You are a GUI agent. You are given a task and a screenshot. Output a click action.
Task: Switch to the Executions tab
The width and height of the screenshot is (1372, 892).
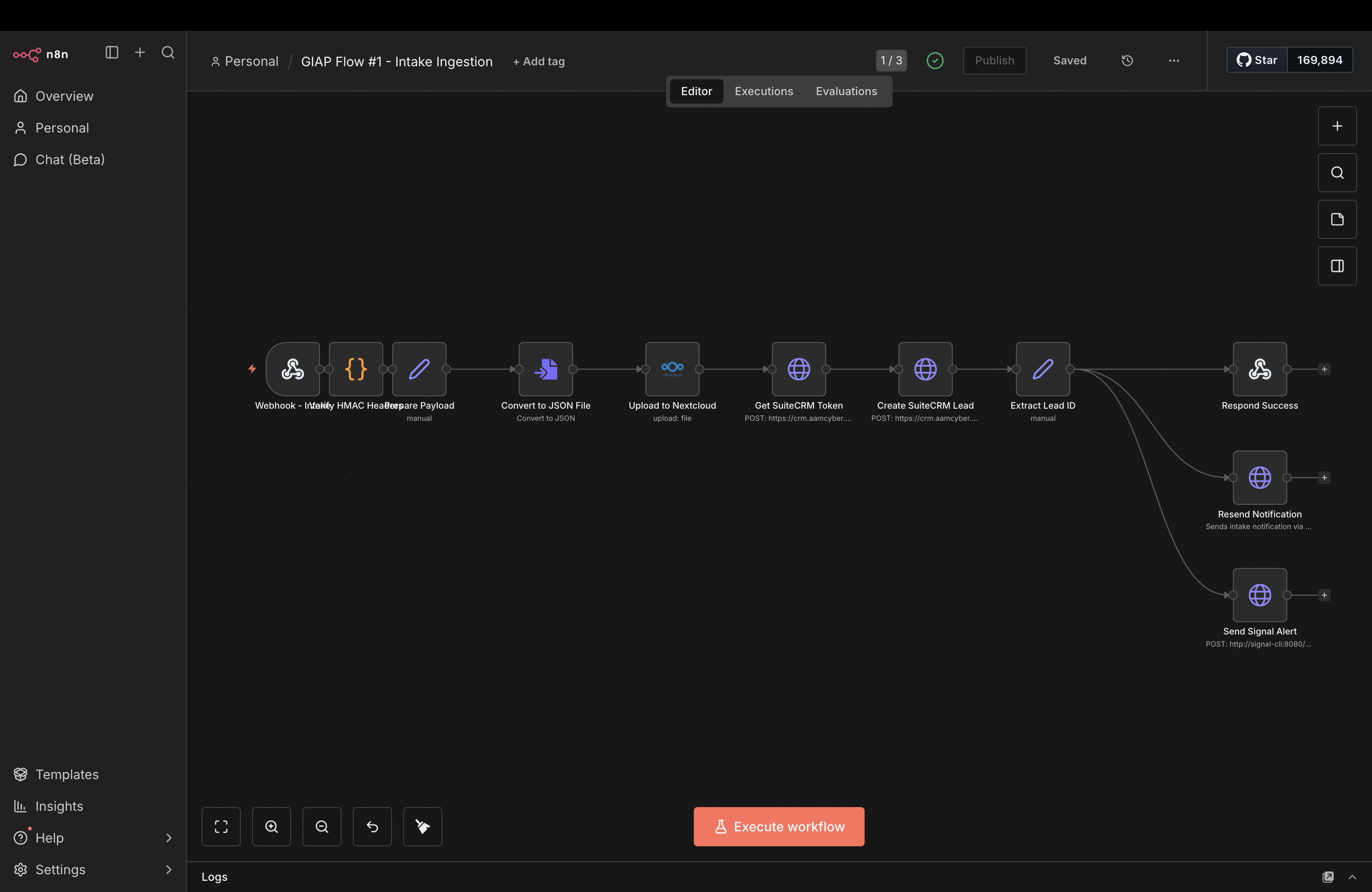point(763,91)
